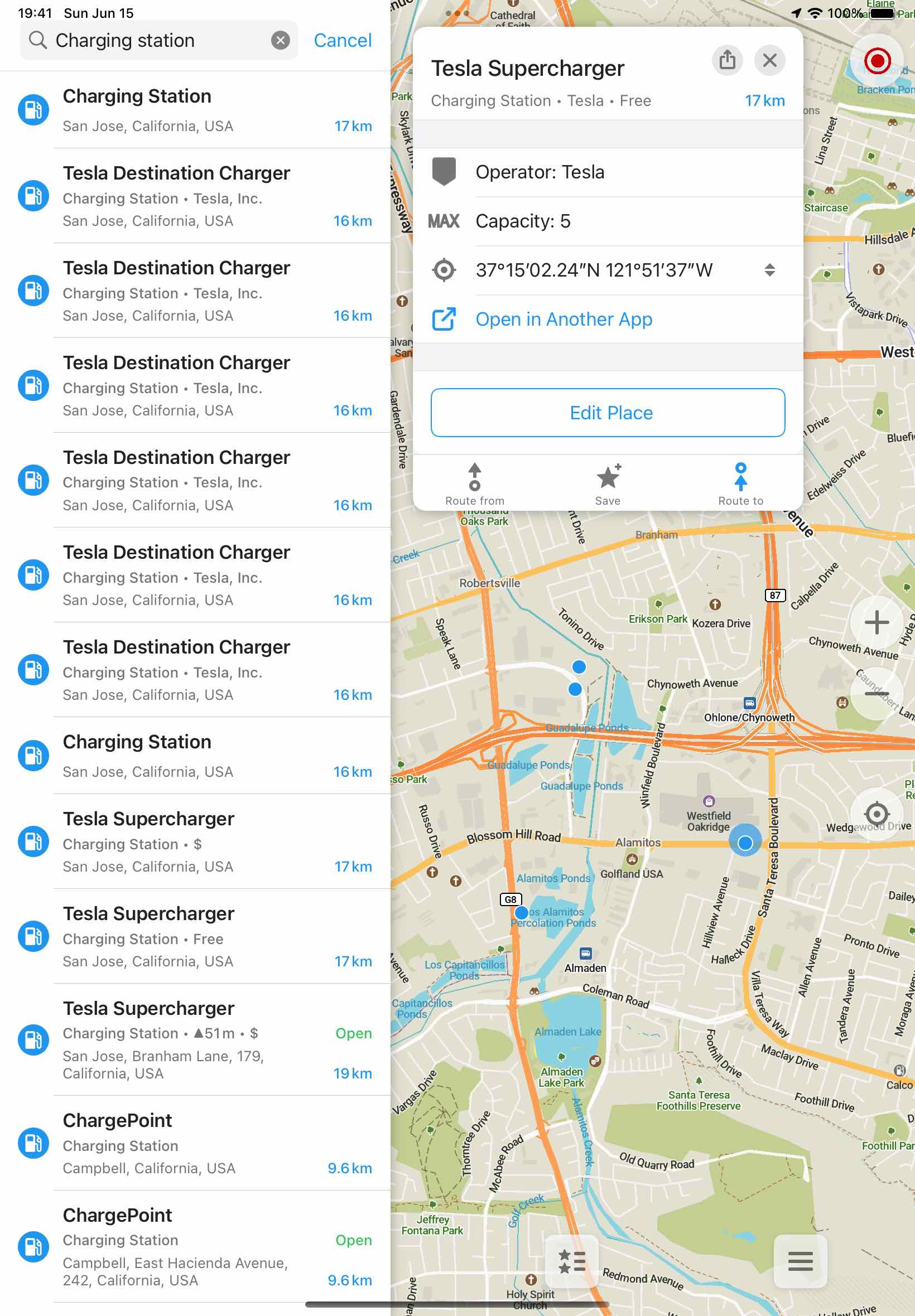The height and width of the screenshot is (1316, 915).
Task: Close the Tesla Supercharger details card
Action: (769, 60)
